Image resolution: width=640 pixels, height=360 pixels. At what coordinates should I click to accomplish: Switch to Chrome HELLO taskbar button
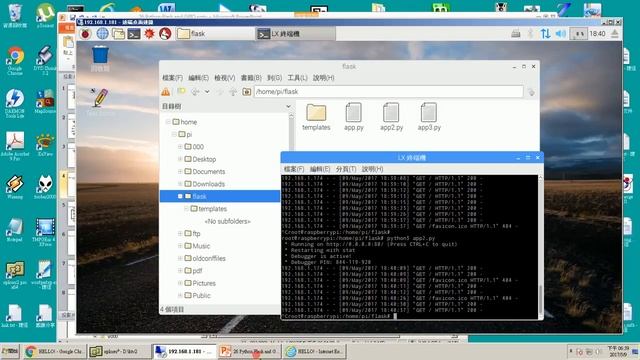tap(54, 351)
